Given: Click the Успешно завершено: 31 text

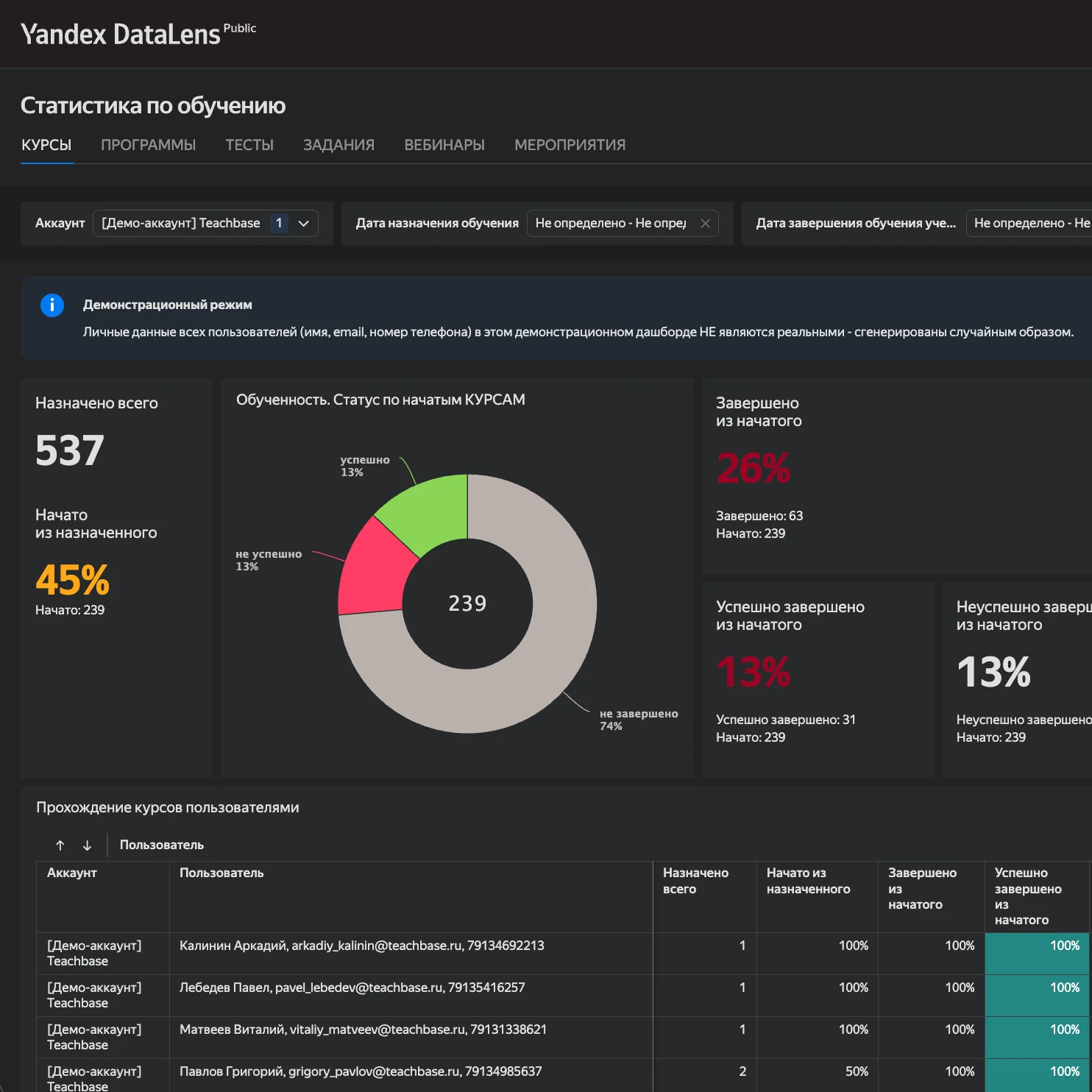Looking at the screenshot, I should pos(786,720).
